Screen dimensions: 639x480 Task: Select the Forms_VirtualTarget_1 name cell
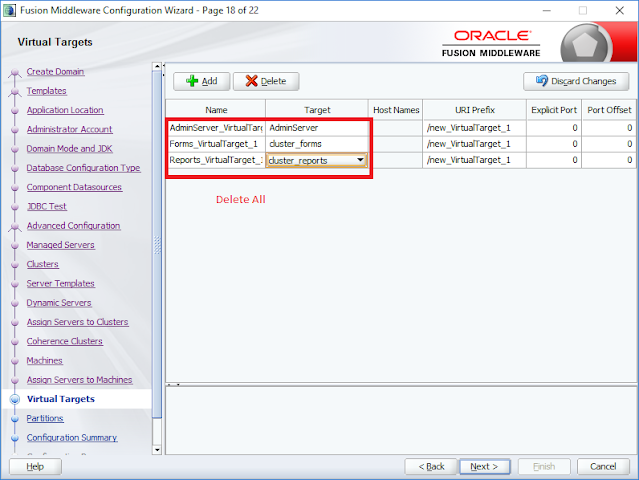pyautogui.click(x=216, y=144)
